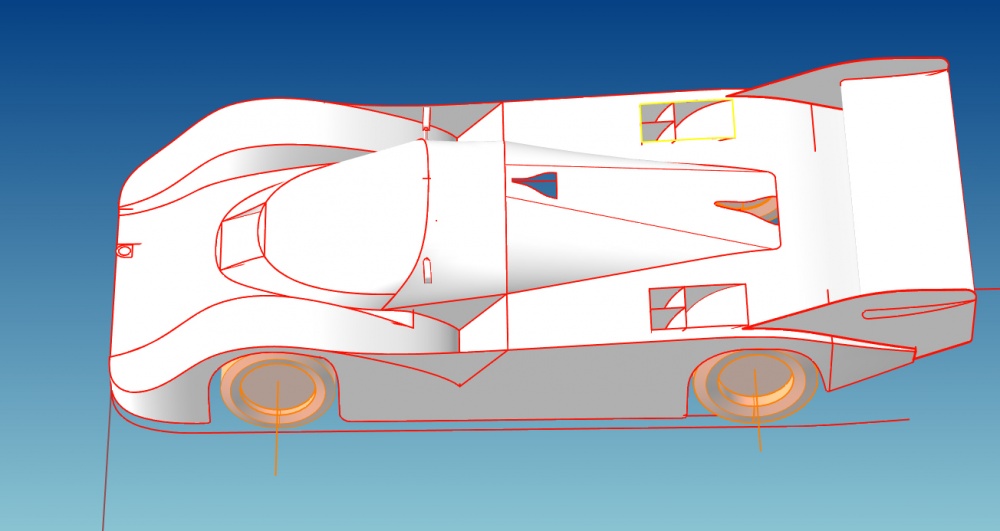Pick the yellow-outlined vent on the far side

[688, 120]
